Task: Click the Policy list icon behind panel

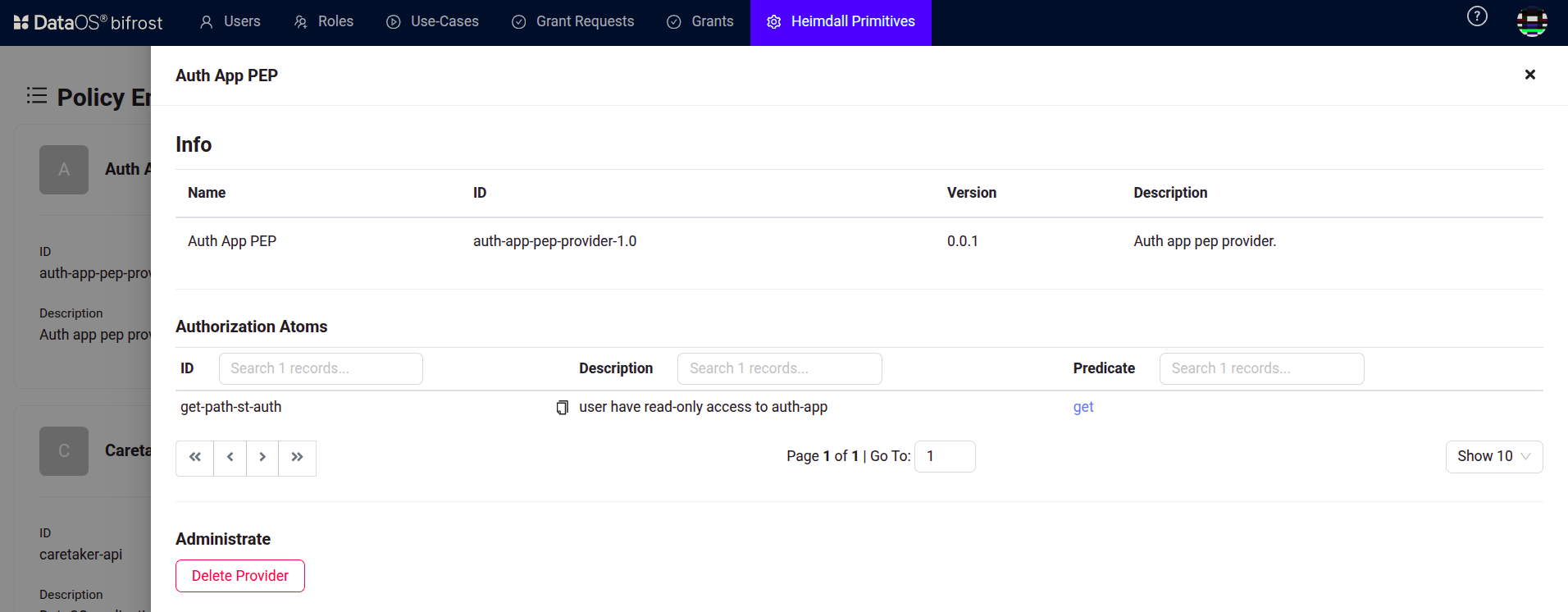Action: 37,96
